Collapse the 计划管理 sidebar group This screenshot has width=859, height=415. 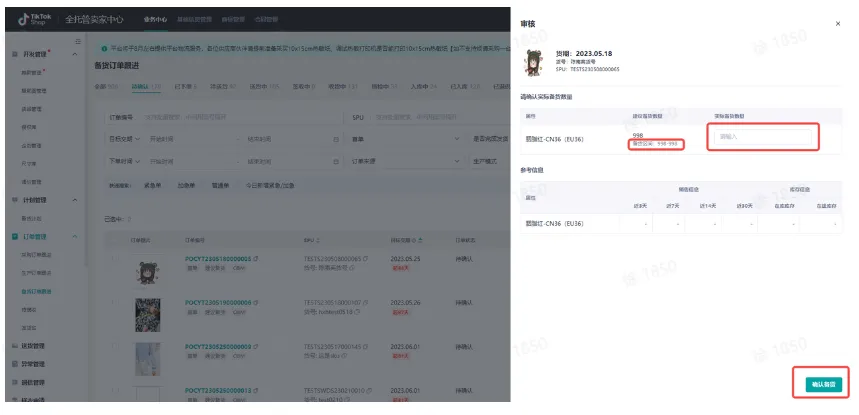[75, 200]
